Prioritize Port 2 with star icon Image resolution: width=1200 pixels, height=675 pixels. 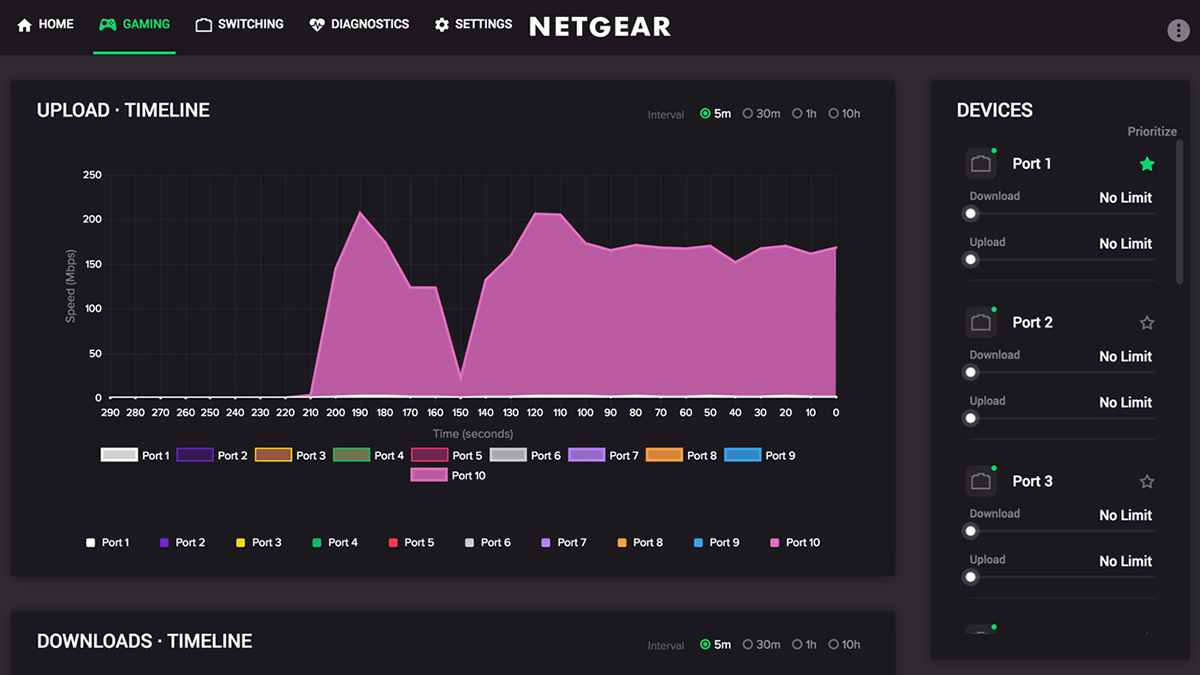(x=1147, y=323)
